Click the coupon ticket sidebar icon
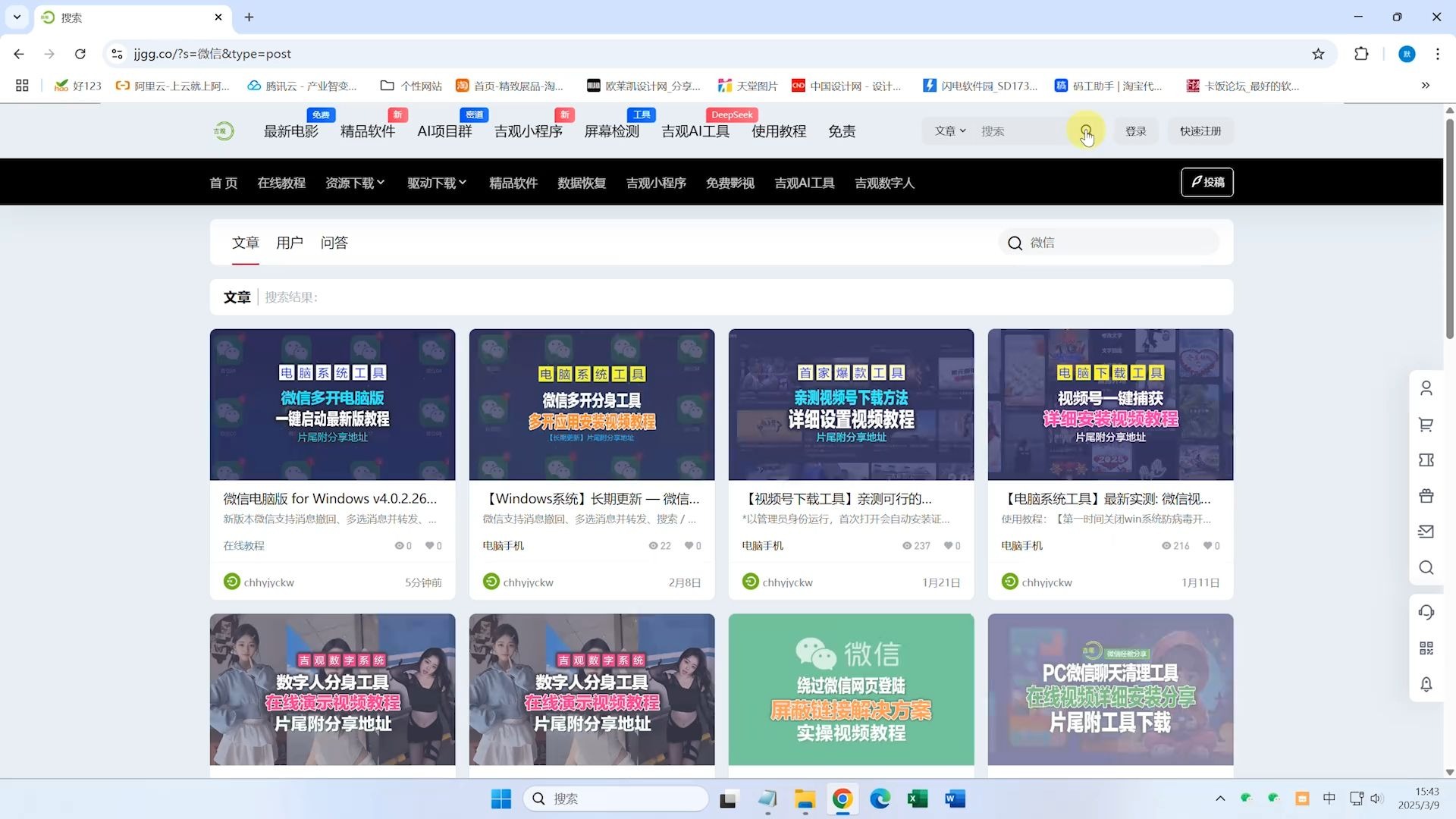 1426,460
